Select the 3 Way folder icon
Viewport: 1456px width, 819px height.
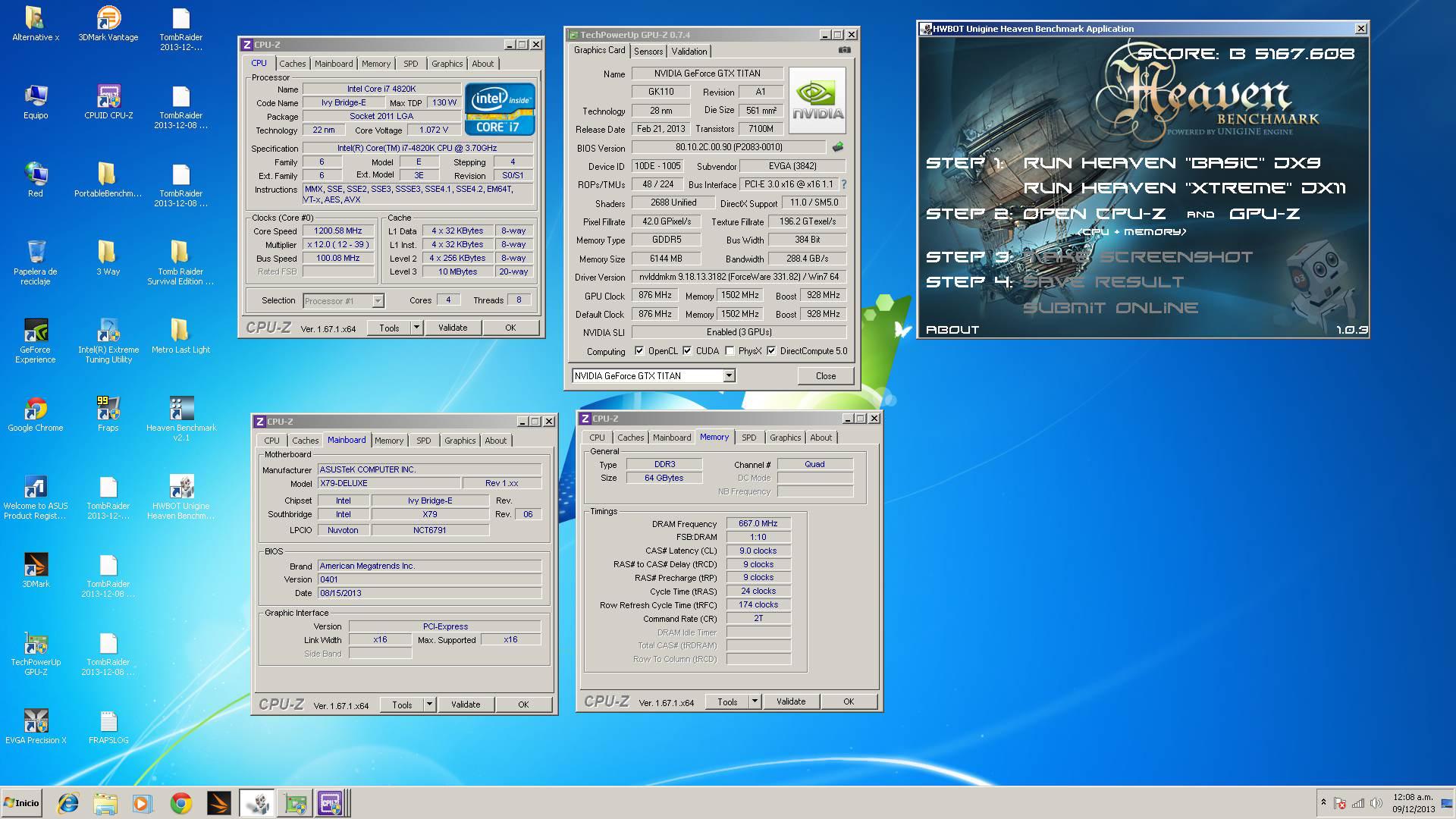point(108,258)
